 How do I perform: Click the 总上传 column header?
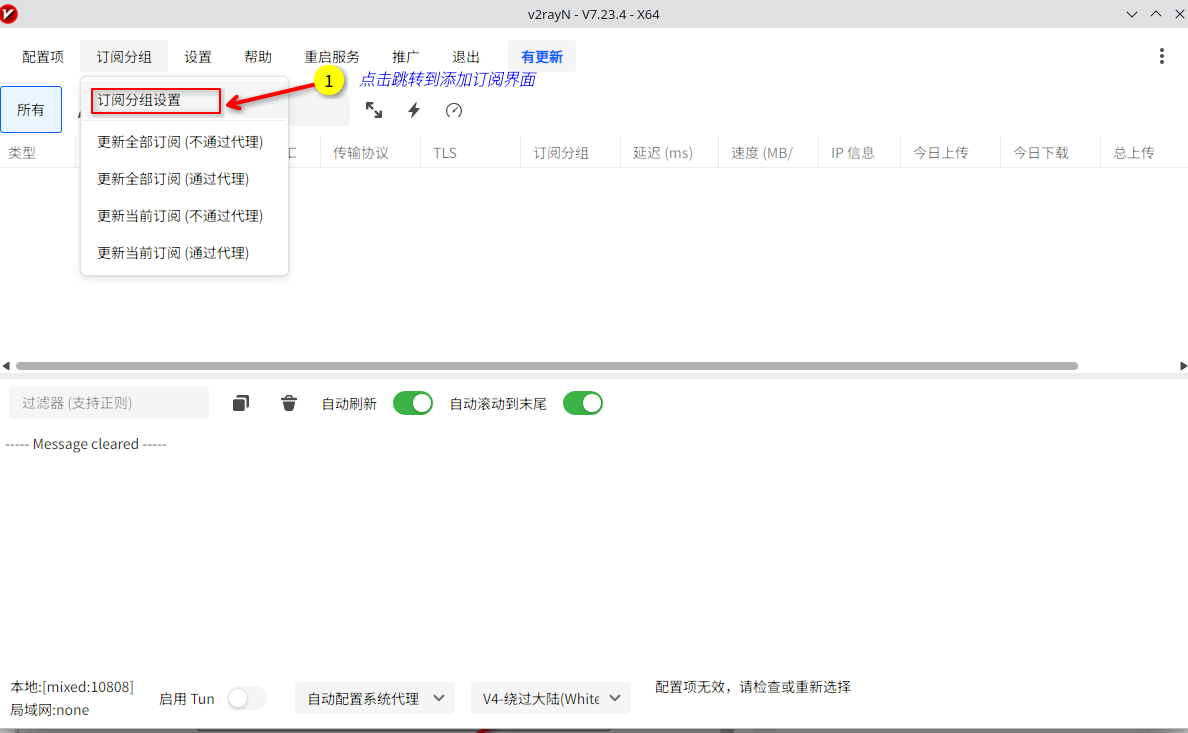click(x=1134, y=153)
